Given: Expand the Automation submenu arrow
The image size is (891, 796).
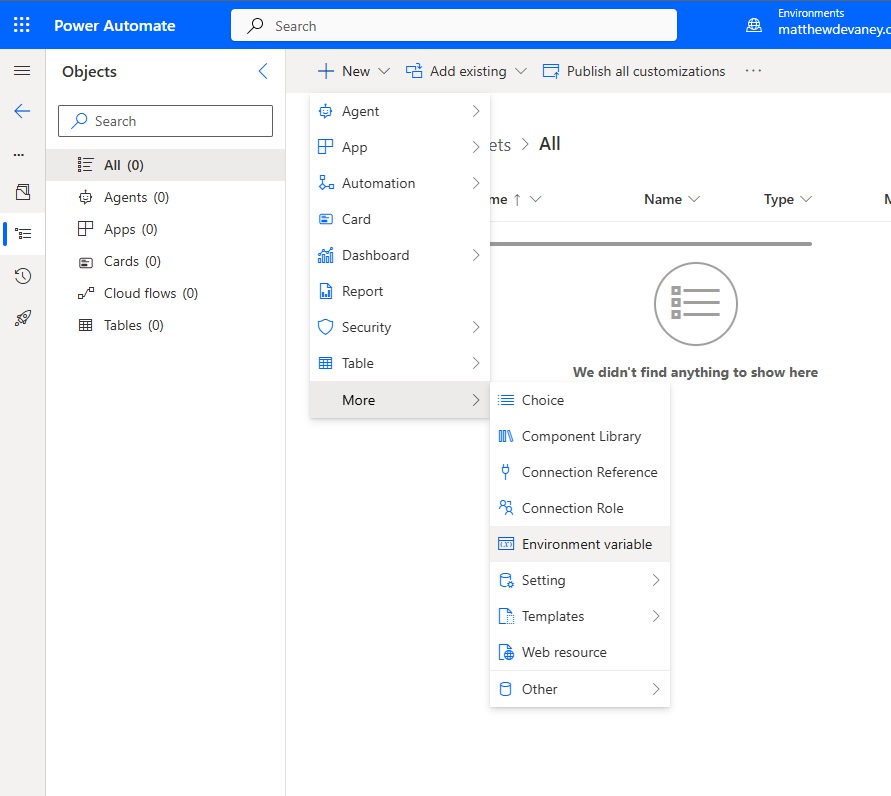Looking at the screenshot, I should [x=476, y=183].
